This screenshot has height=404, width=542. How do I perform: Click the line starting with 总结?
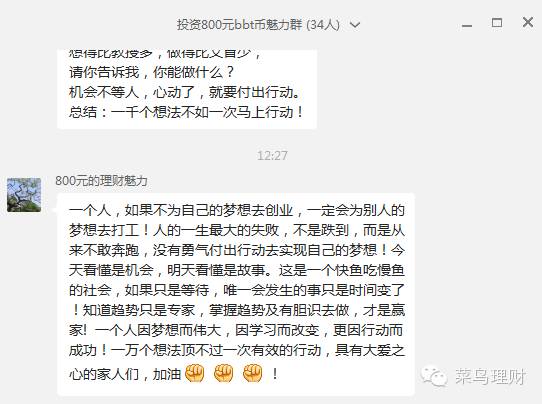tap(186, 112)
